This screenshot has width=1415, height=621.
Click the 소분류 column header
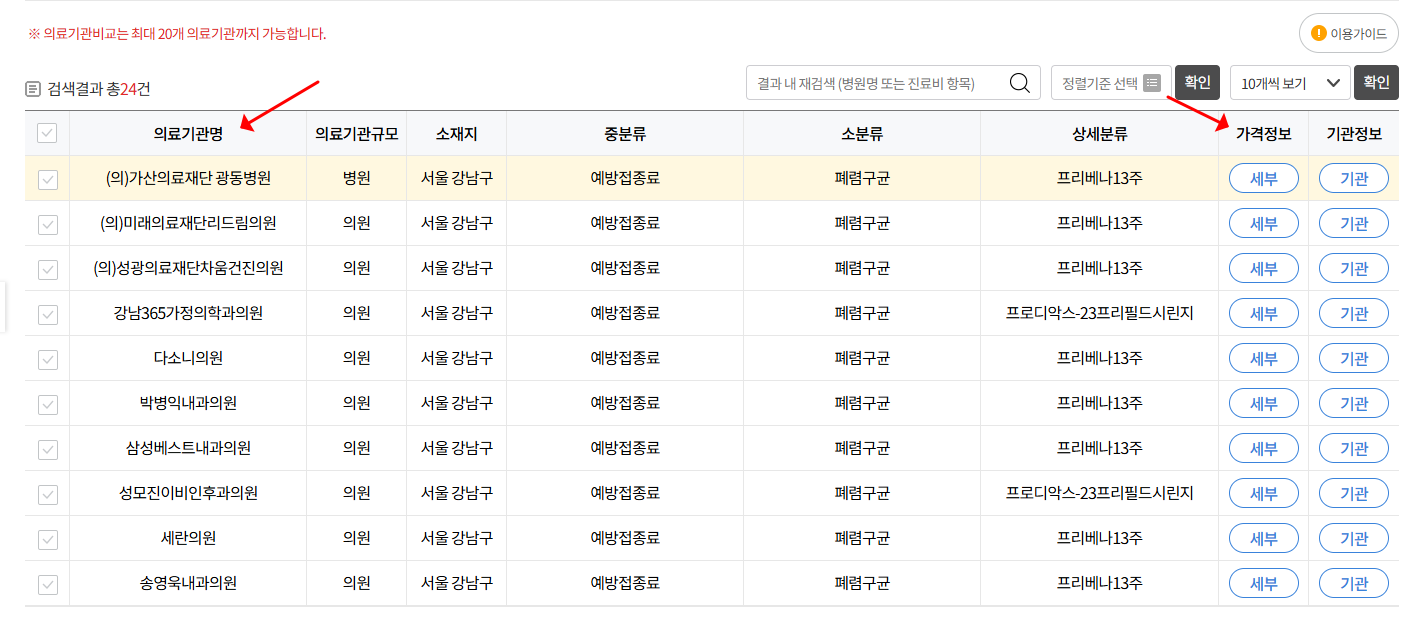[862, 133]
